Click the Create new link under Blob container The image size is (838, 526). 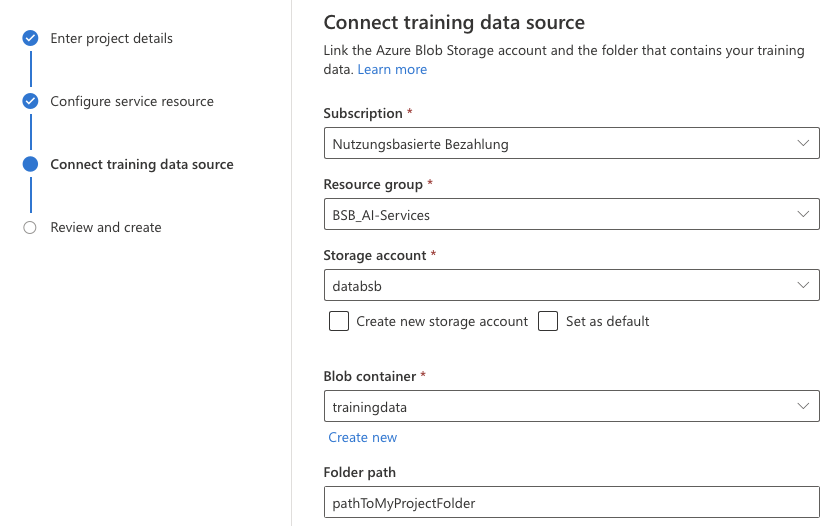tap(362, 437)
